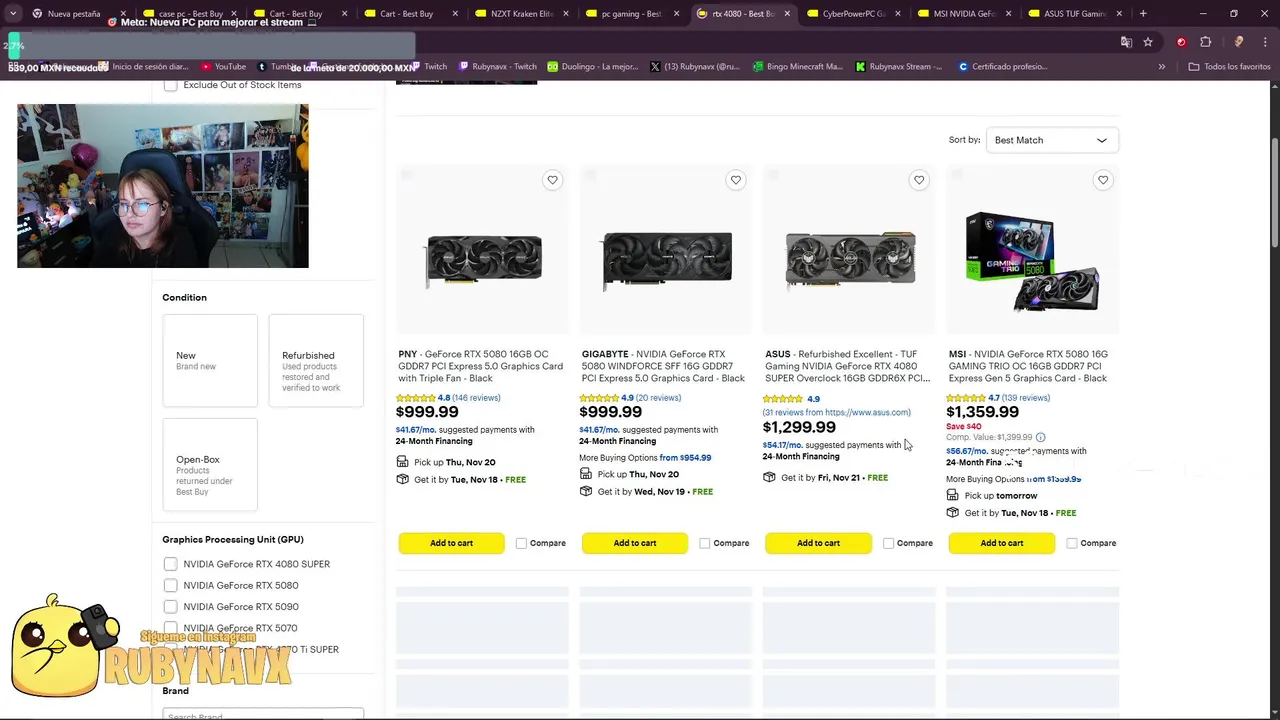Tick Compare for the PNY card

[x=521, y=543]
